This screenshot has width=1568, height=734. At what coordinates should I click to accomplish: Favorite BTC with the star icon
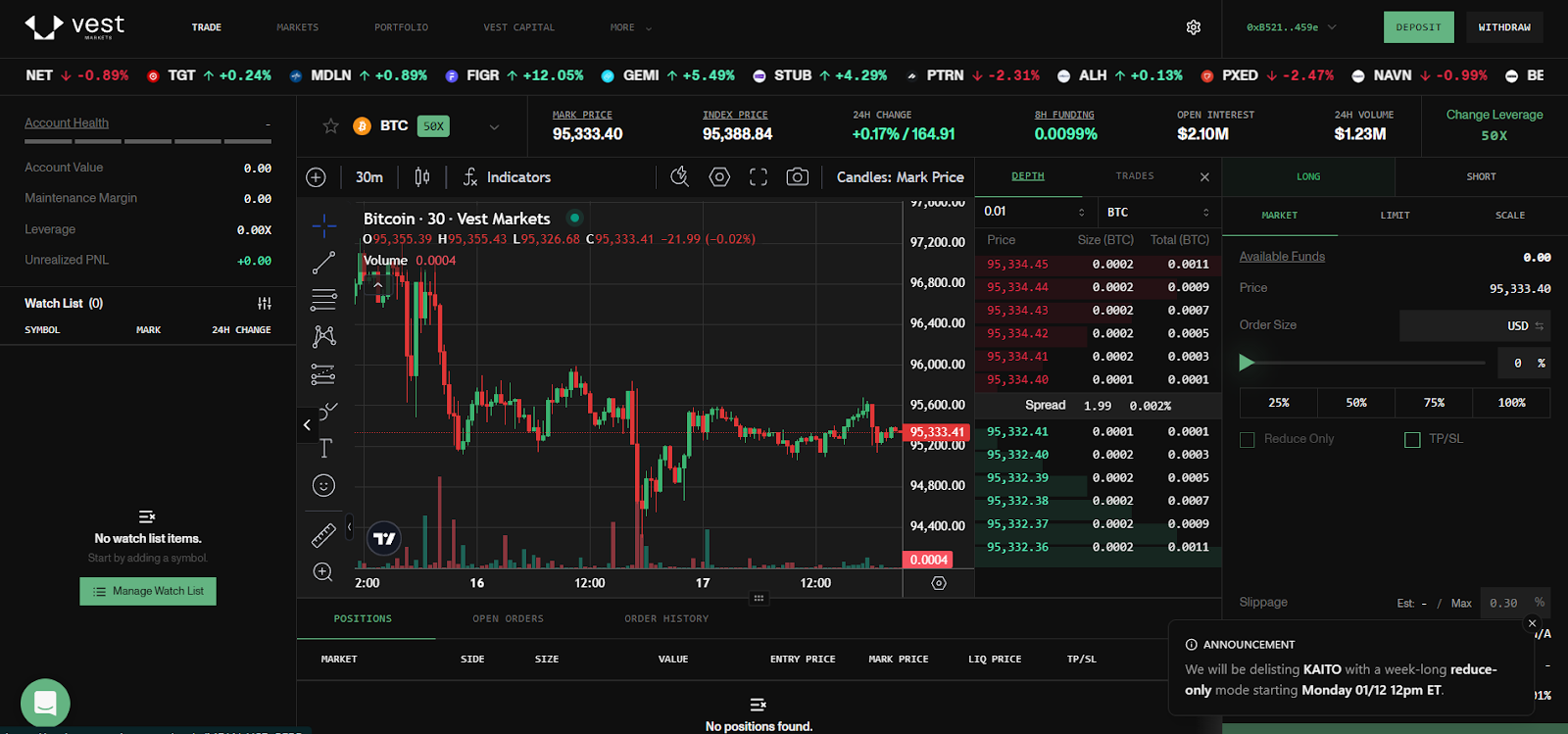click(330, 125)
